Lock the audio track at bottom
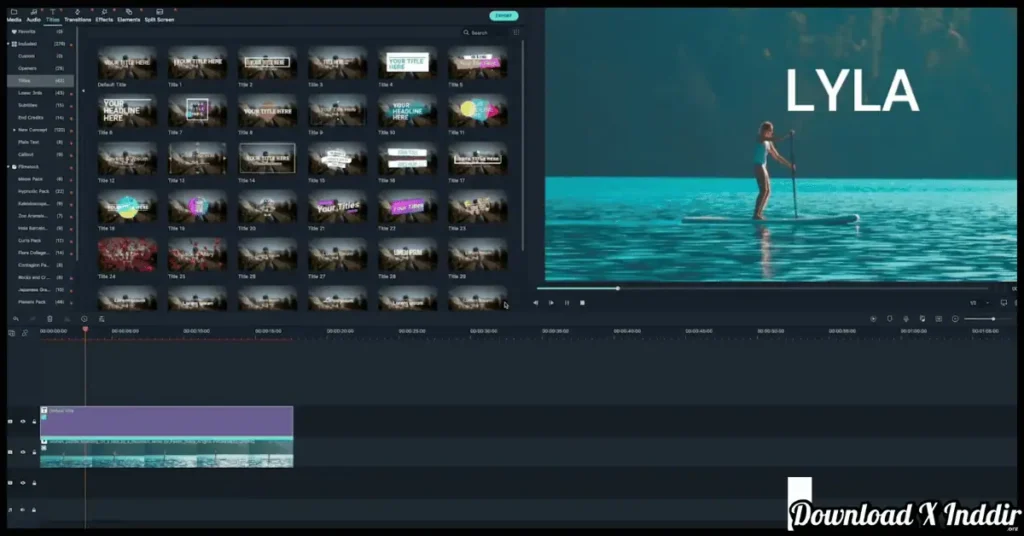The image size is (1024, 536). tap(34, 510)
